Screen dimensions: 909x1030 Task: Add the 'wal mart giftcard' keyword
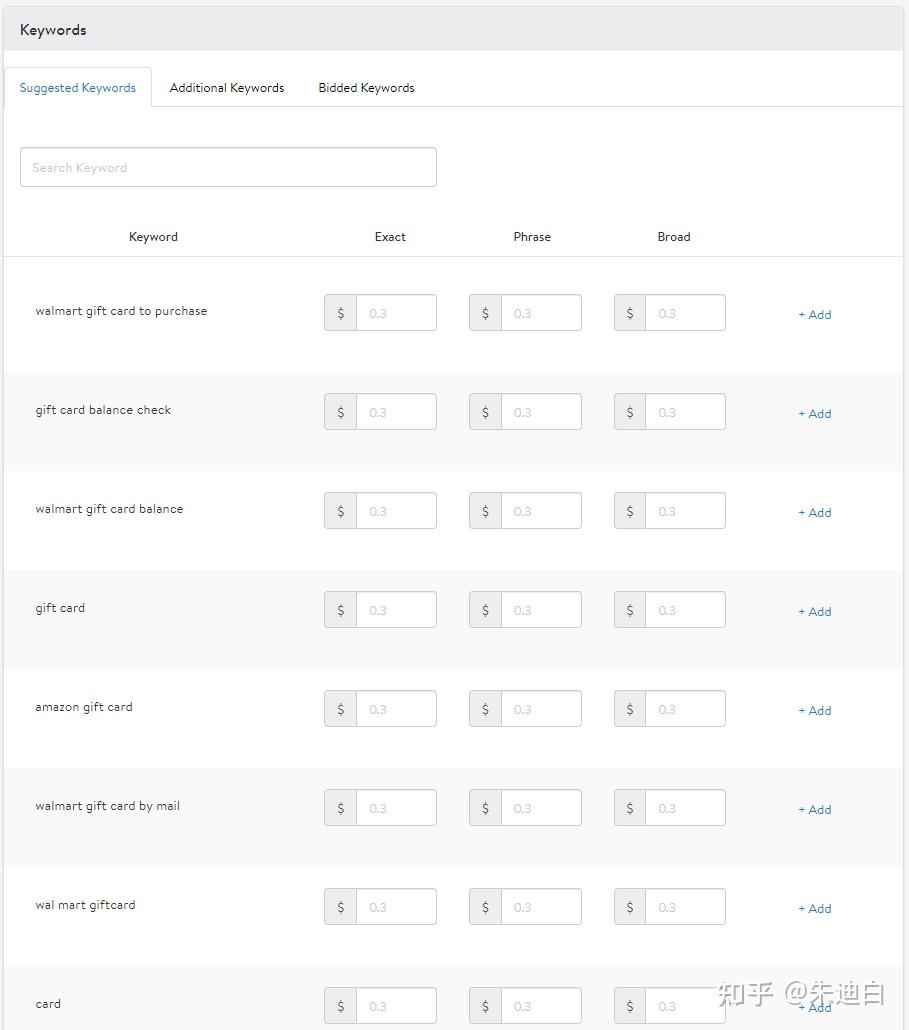815,908
